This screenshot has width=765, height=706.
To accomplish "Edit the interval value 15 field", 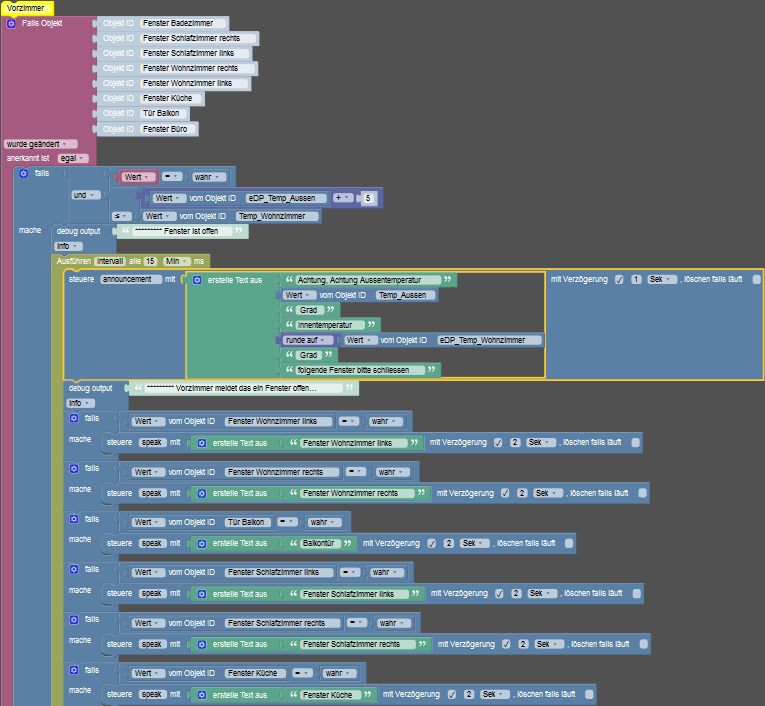I will tap(150, 261).
